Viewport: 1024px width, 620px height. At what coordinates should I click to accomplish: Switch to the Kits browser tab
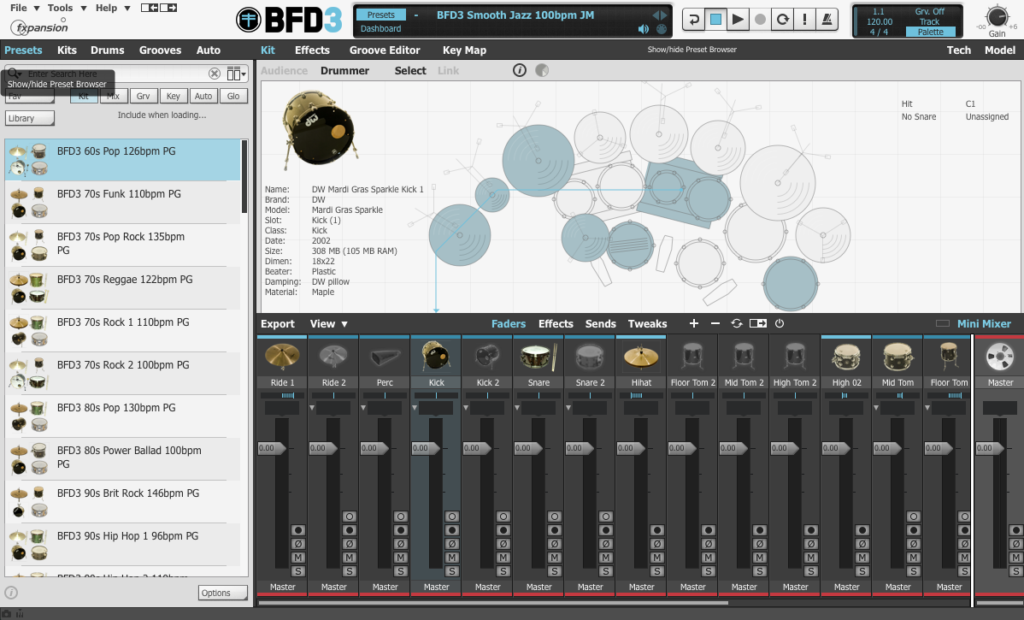[x=67, y=50]
